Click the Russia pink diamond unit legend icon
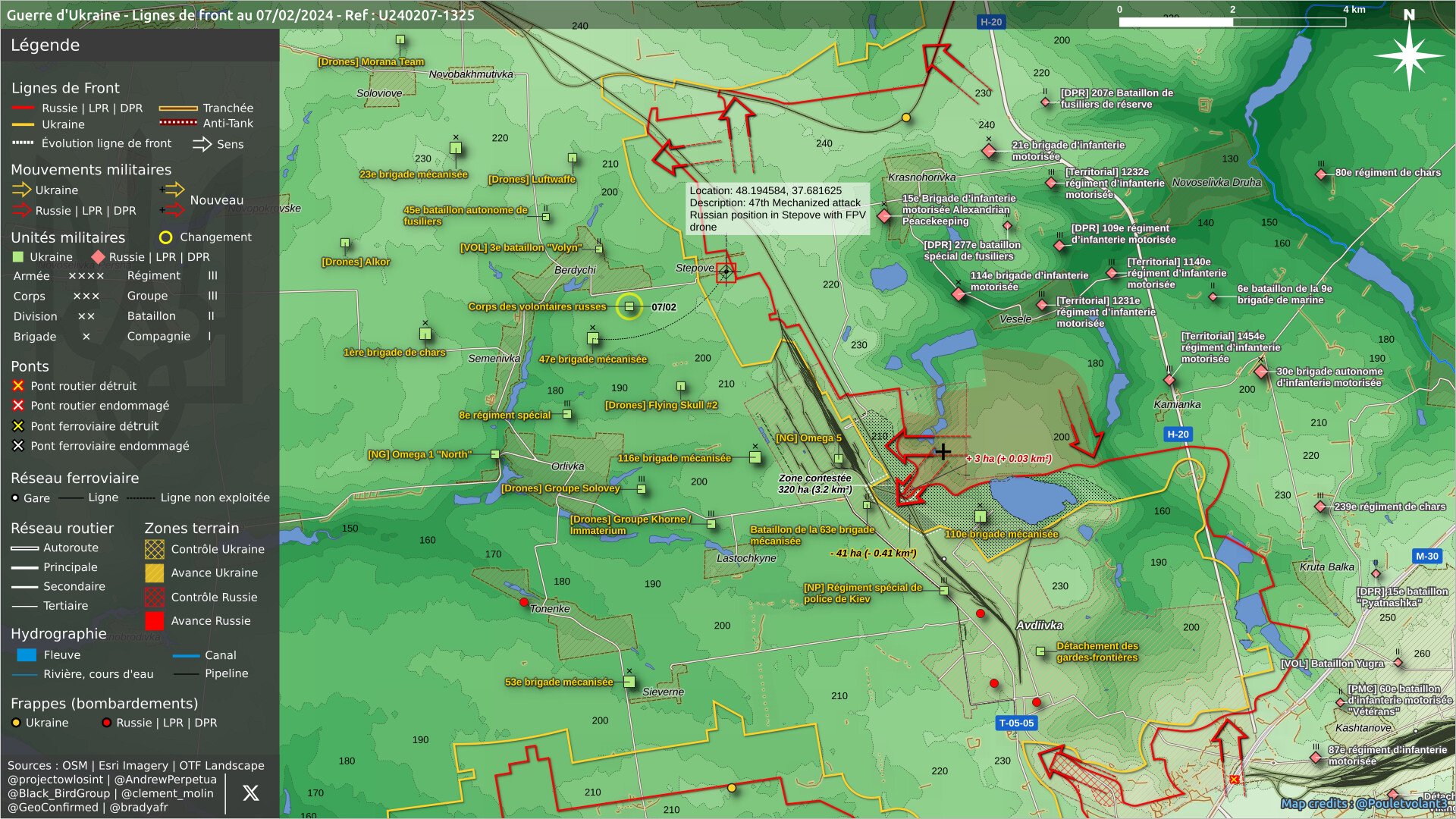Image resolution: width=1456 pixels, height=819 pixels. pyautogui.click(x=98, y=257)
